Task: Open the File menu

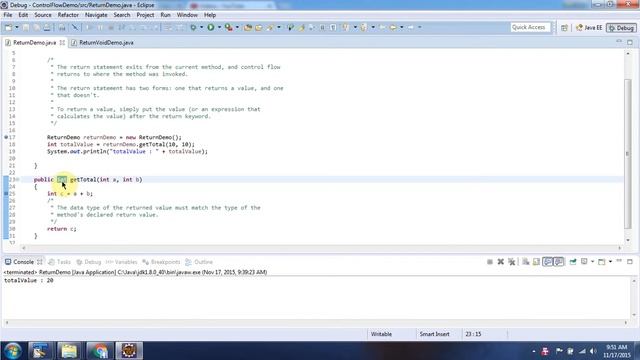Action: click(8, 15)
